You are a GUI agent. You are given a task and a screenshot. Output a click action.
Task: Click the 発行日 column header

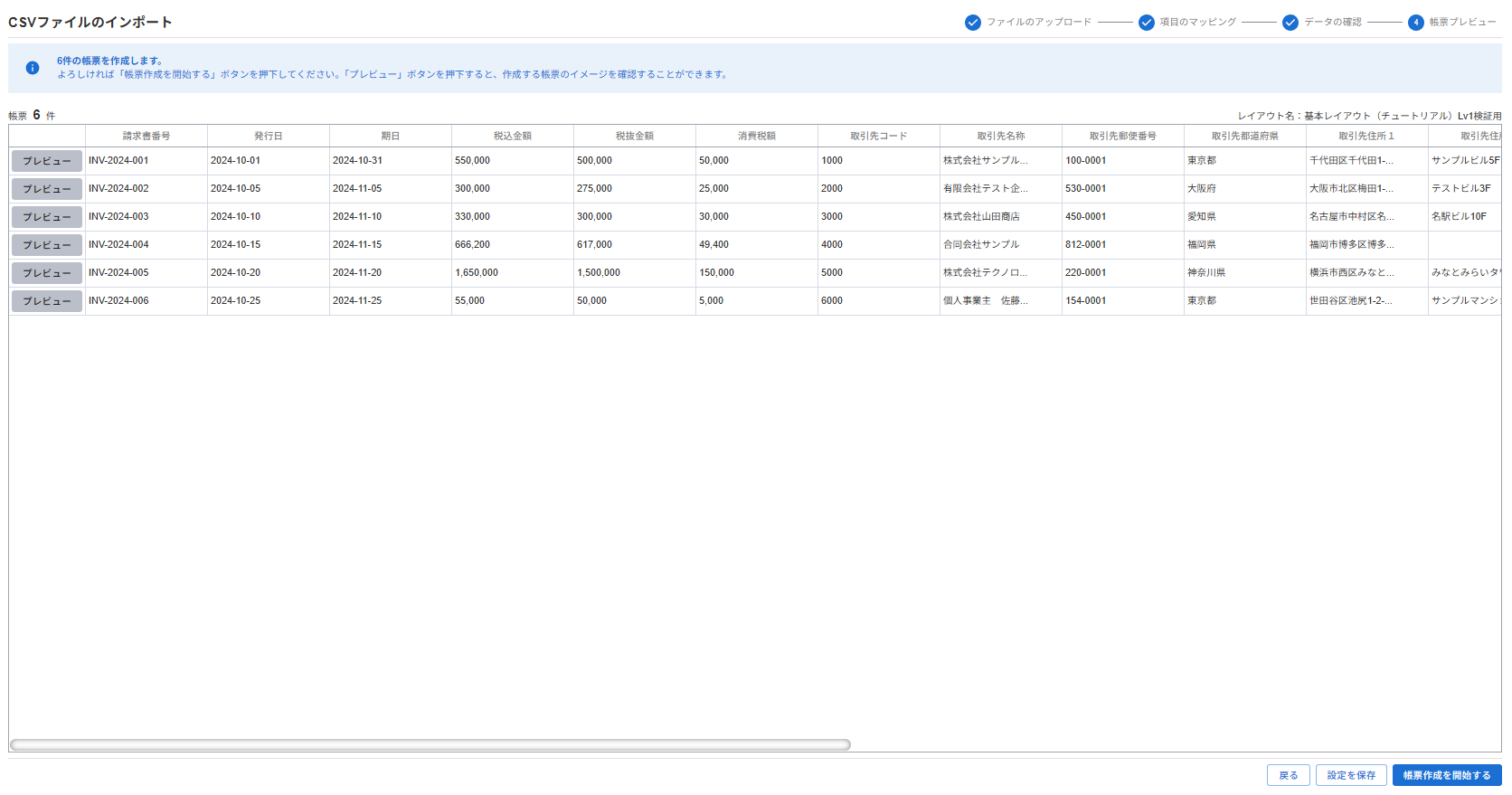click(x=268, y=136)
